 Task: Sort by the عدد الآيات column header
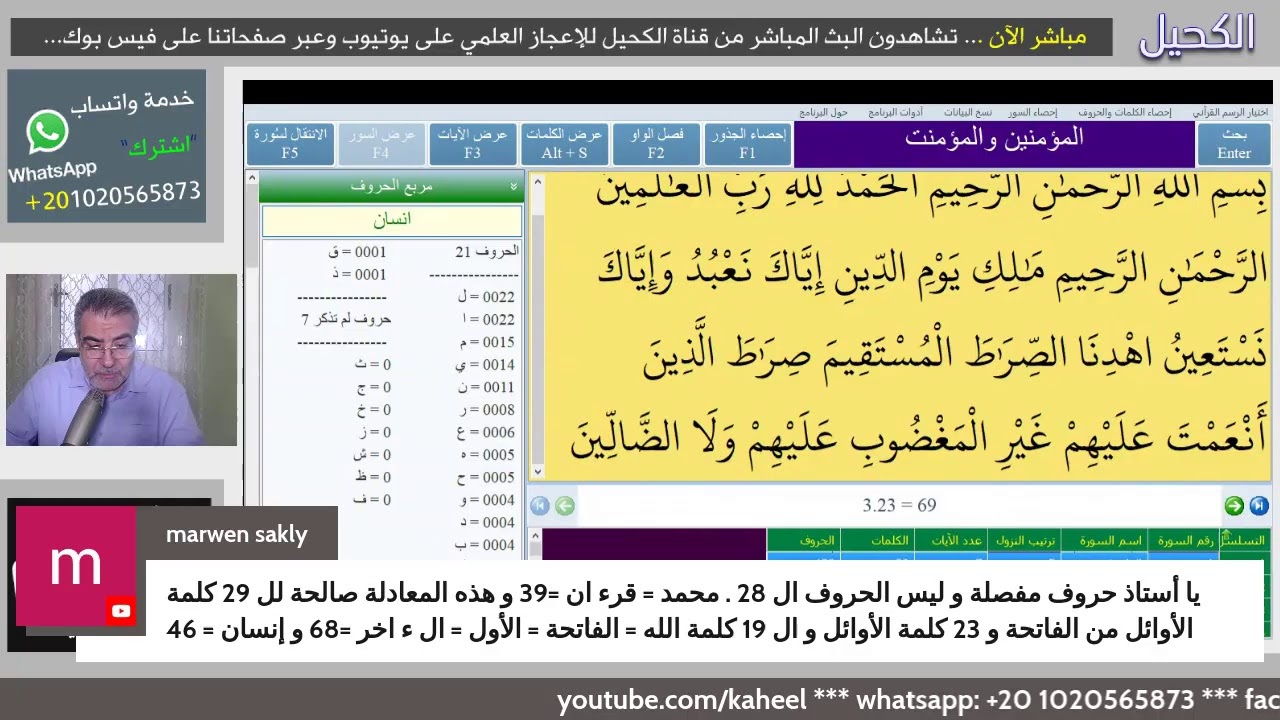(x=950, y=541)
